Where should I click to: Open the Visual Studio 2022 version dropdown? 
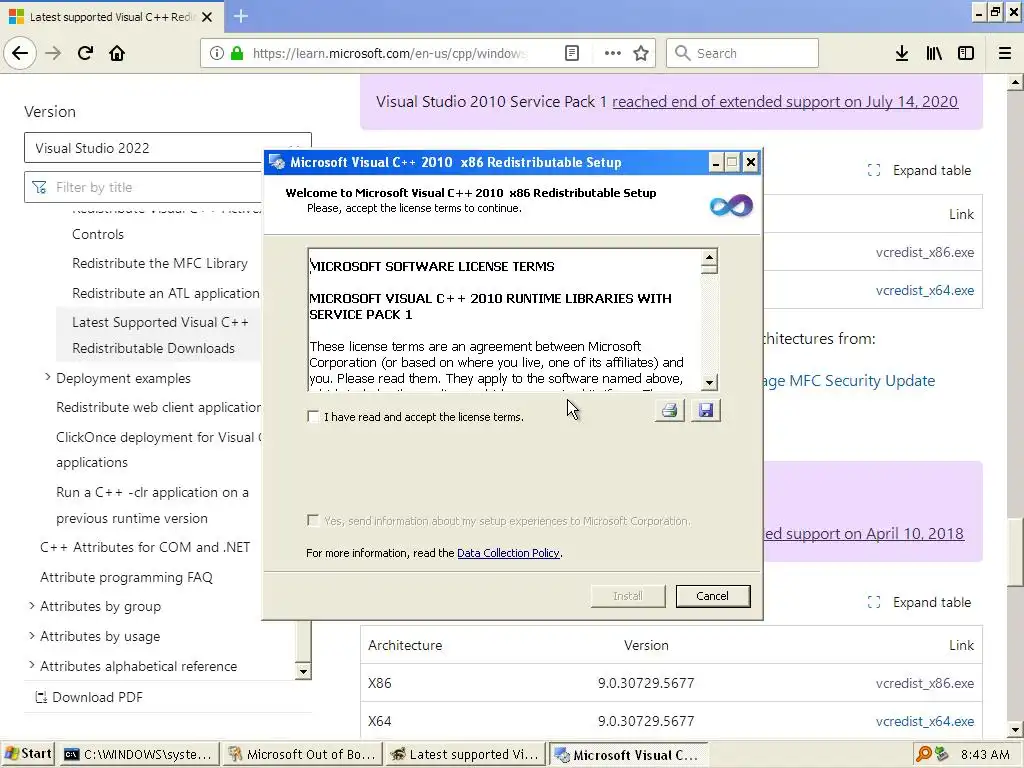pyautogui.click(x=167, y=148)
